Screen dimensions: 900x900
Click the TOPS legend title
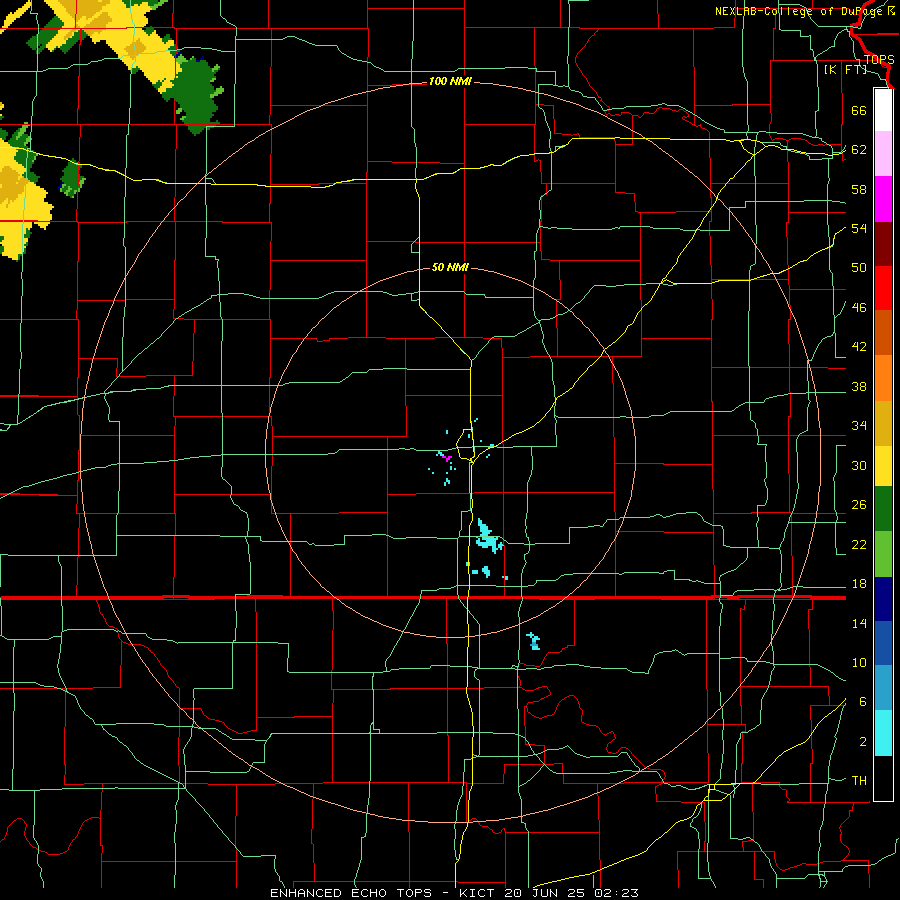point(879,60)
